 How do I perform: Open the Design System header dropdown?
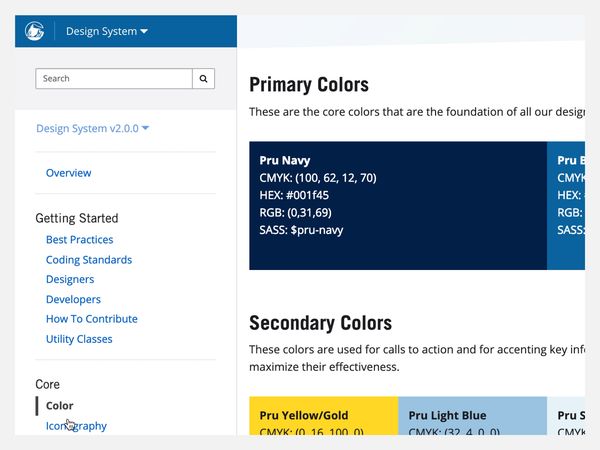tap(107, 31)
